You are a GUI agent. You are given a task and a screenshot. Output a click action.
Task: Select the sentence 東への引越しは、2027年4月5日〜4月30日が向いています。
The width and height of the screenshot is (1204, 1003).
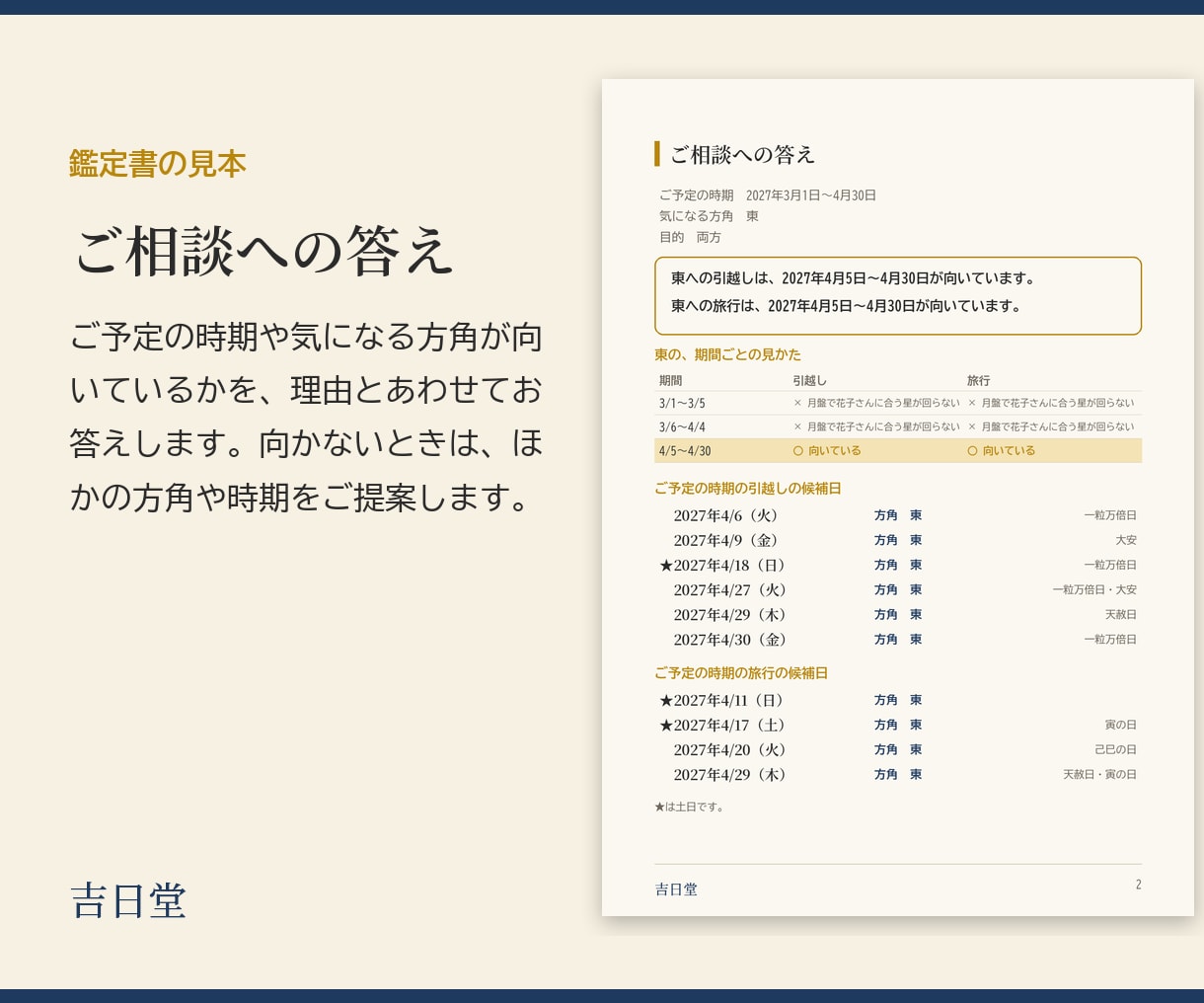tap(853, 278)
